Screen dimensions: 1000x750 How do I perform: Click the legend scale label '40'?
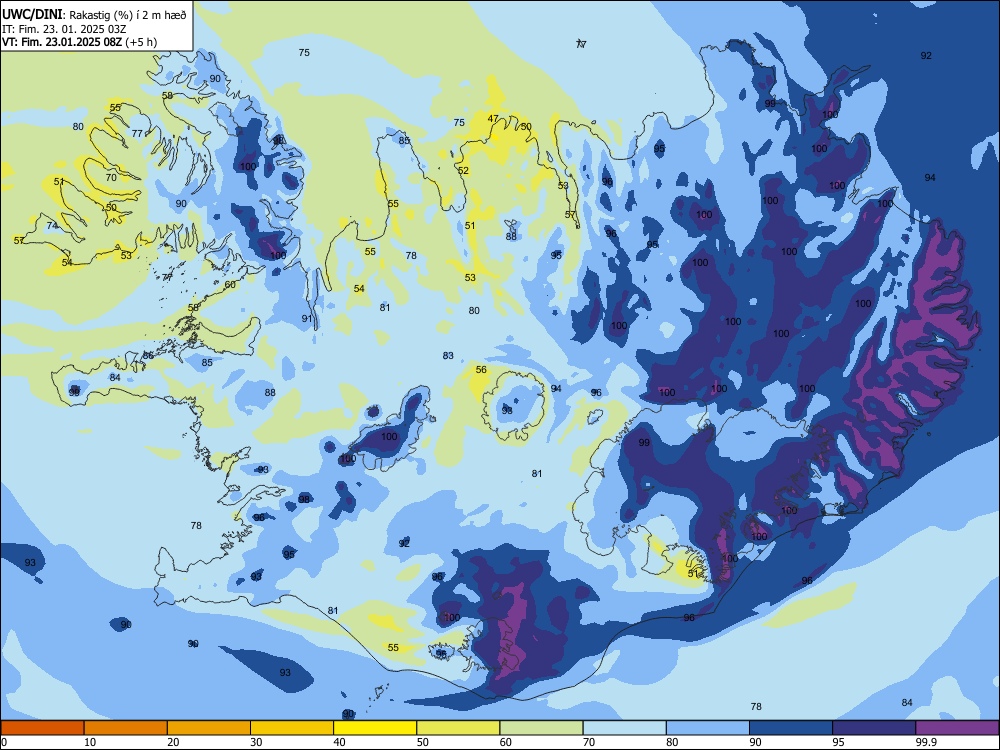[x=339, y=742]
